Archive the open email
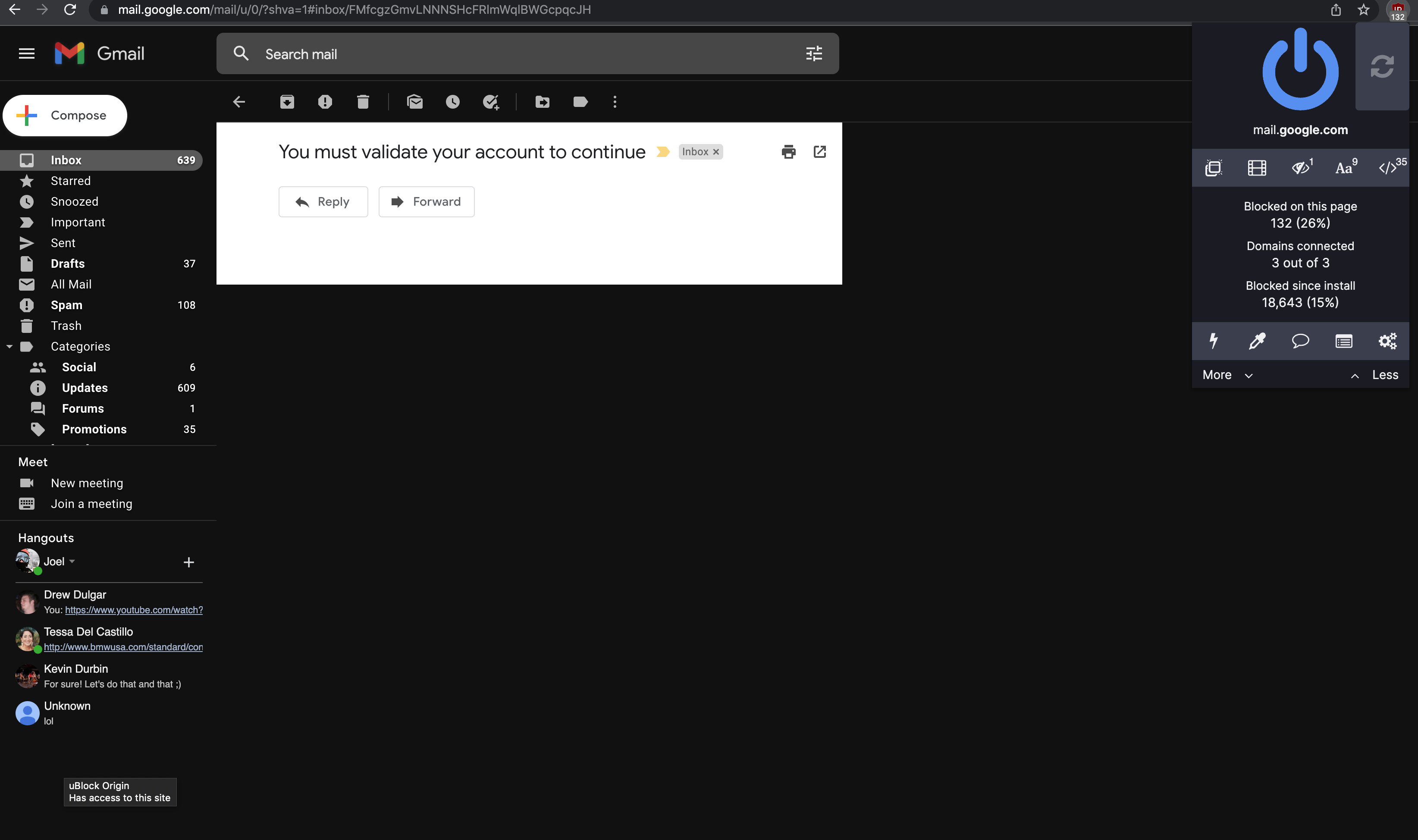 tap(287, 102)
